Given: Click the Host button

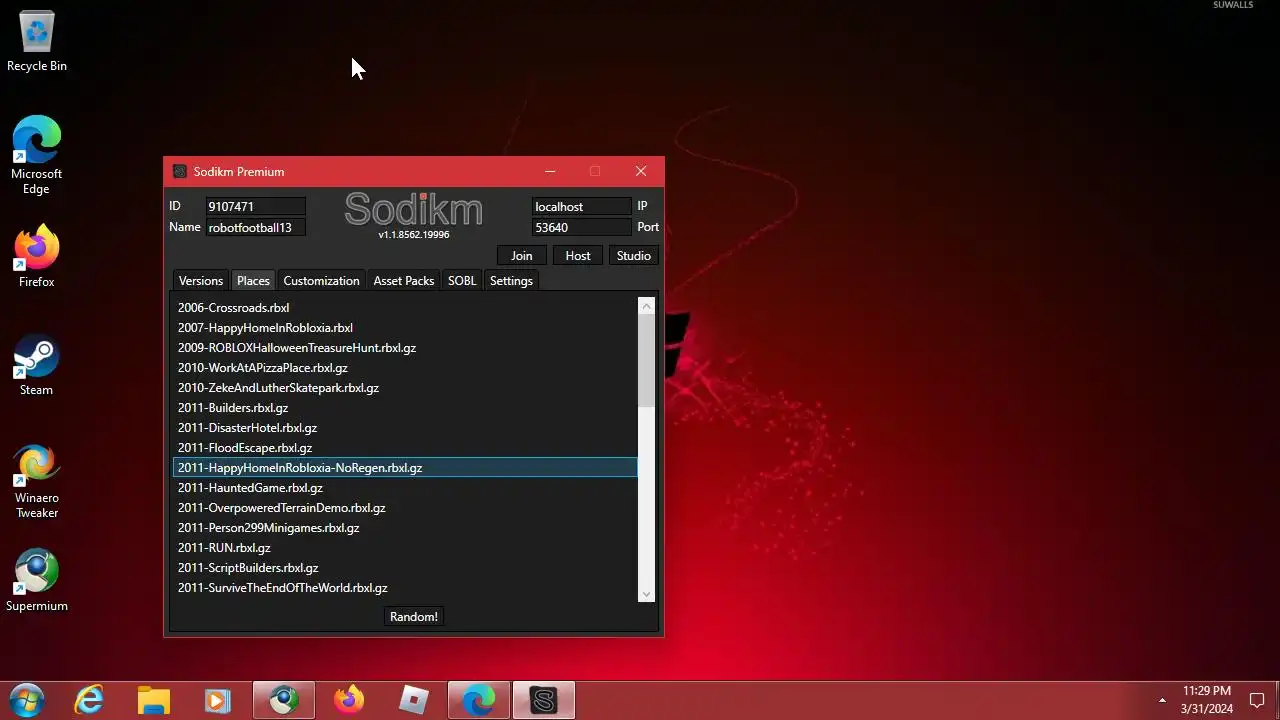Looking at the screenshot, I should tap(578, 256).
